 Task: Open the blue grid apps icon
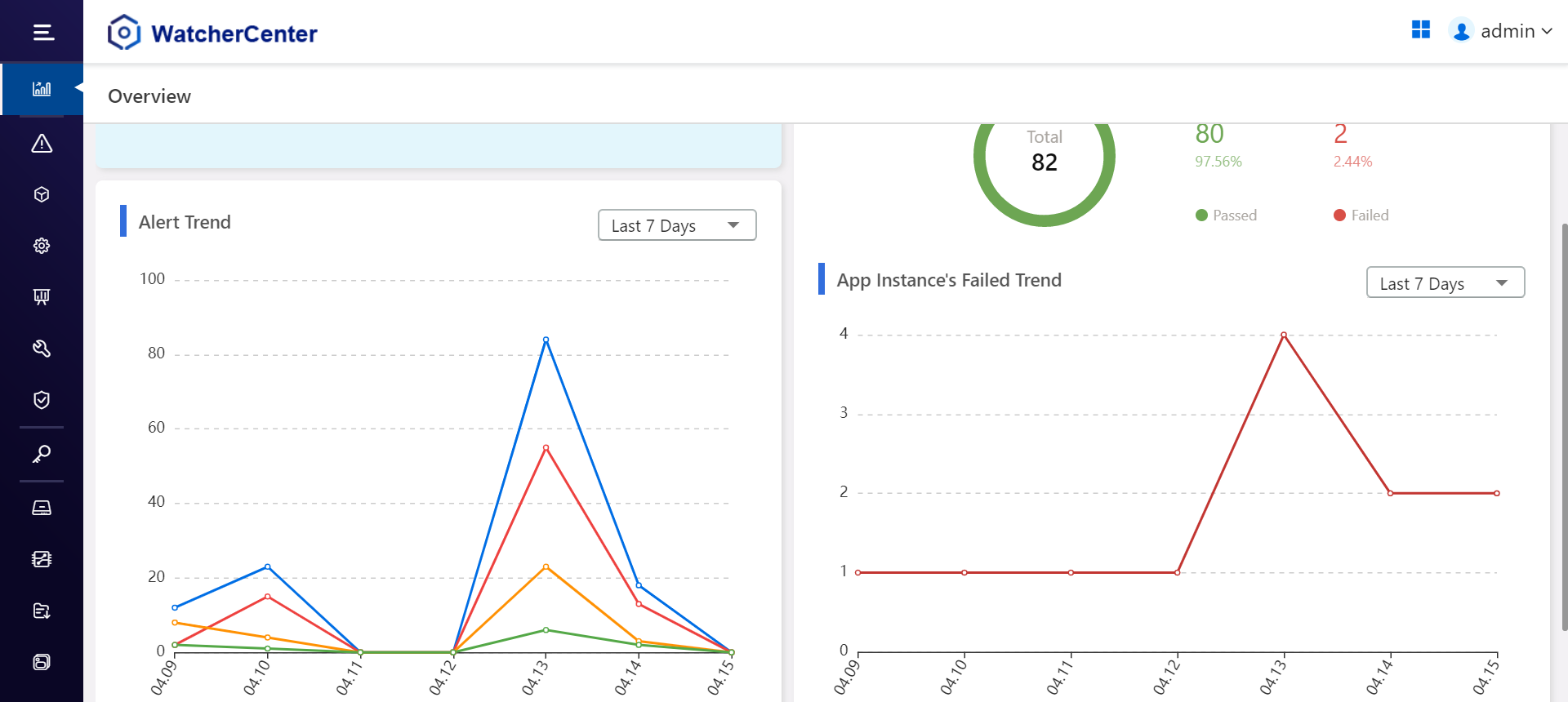(1421, 30)
